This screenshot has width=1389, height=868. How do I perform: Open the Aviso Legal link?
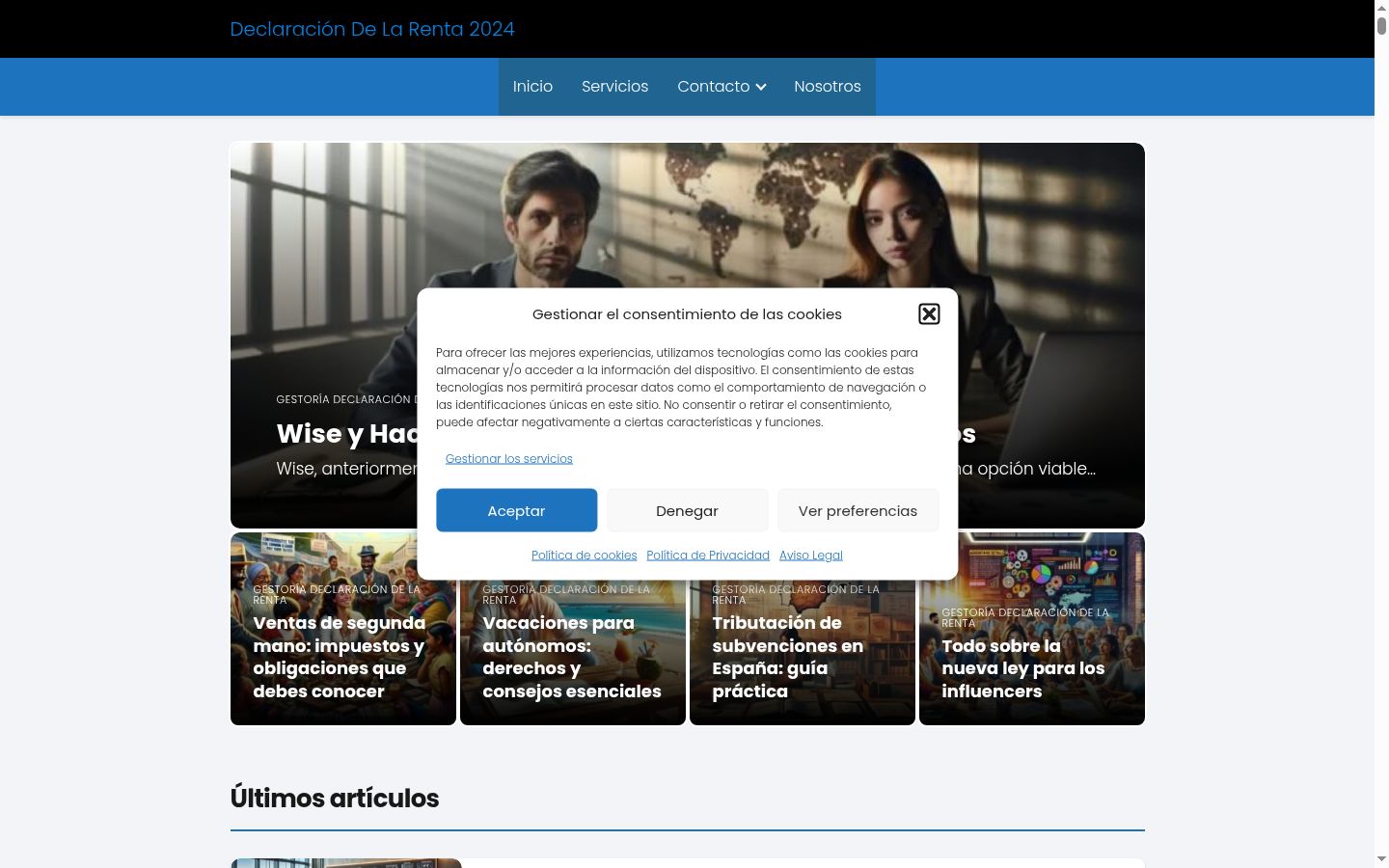[811, 556]
